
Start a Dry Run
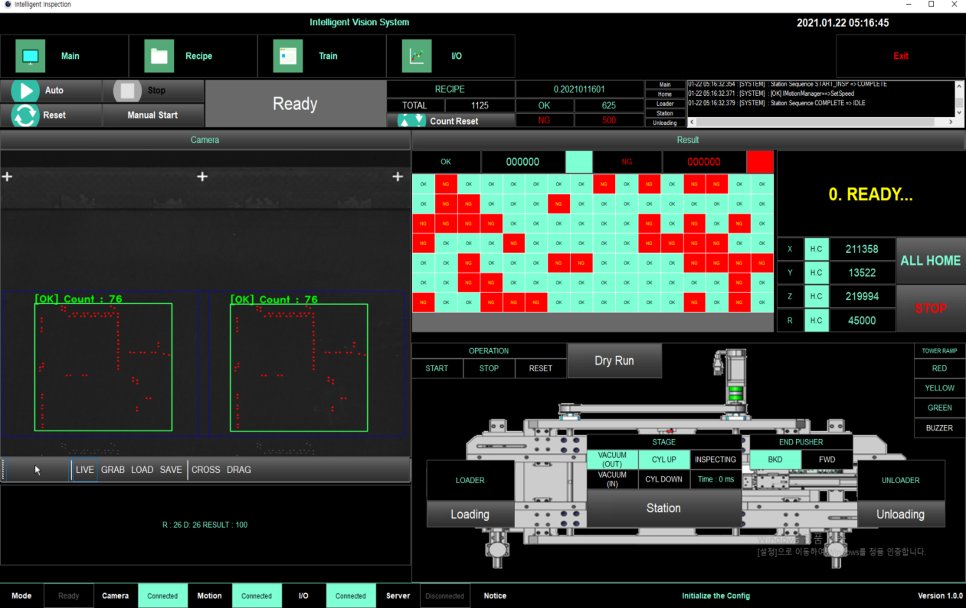(x=614, y=361)
